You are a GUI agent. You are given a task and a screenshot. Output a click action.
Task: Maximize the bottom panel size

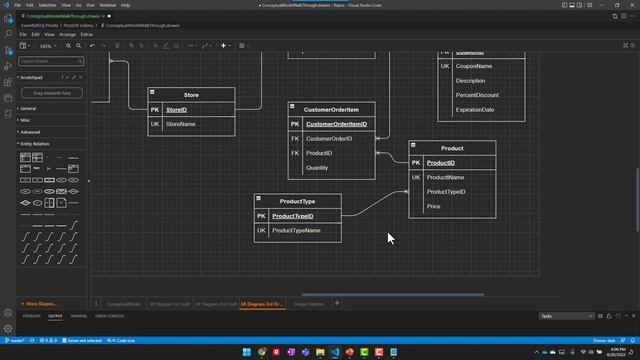(626, 316)
